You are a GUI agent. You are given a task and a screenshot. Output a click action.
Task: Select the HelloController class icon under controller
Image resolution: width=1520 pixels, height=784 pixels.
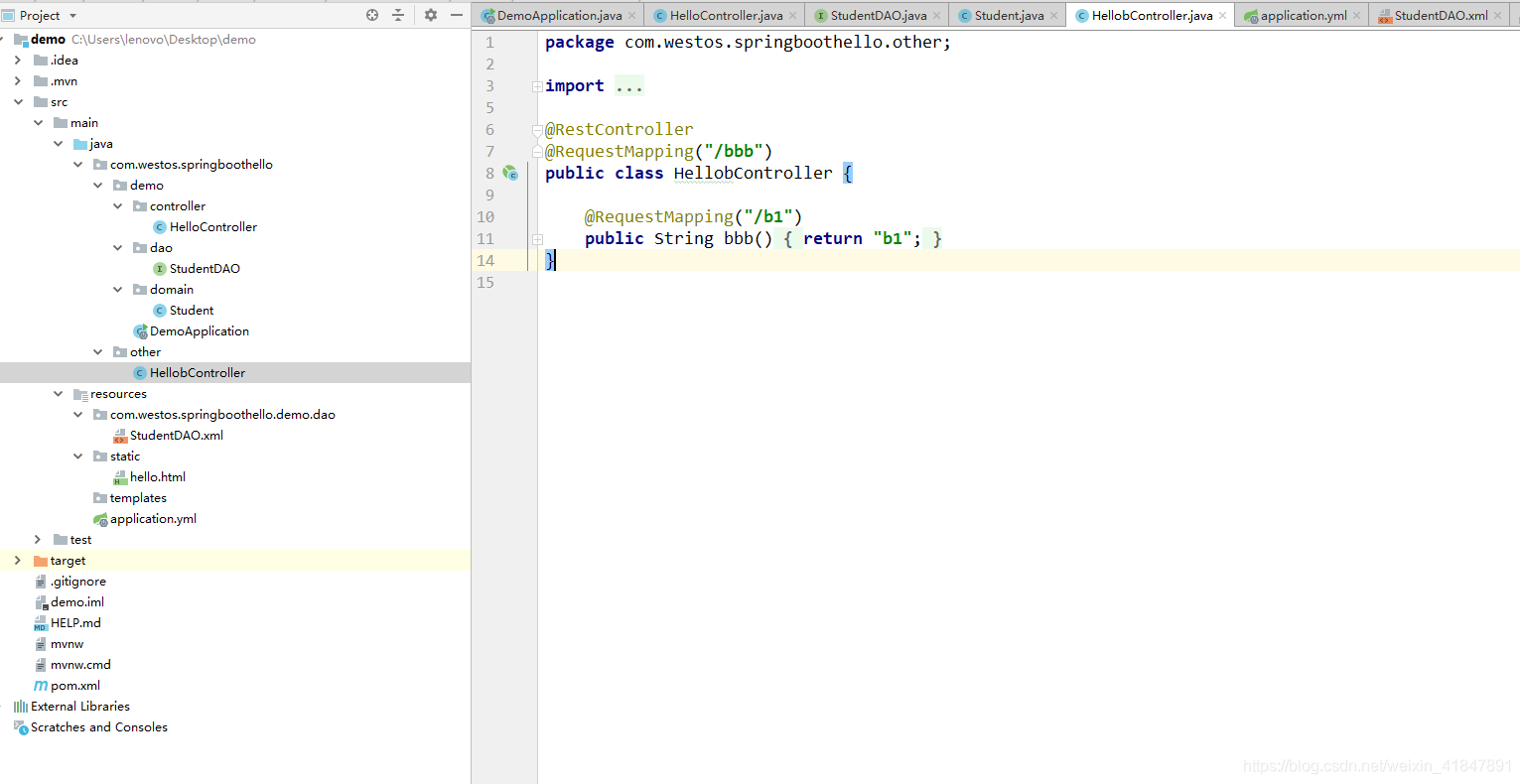point(159,226)
